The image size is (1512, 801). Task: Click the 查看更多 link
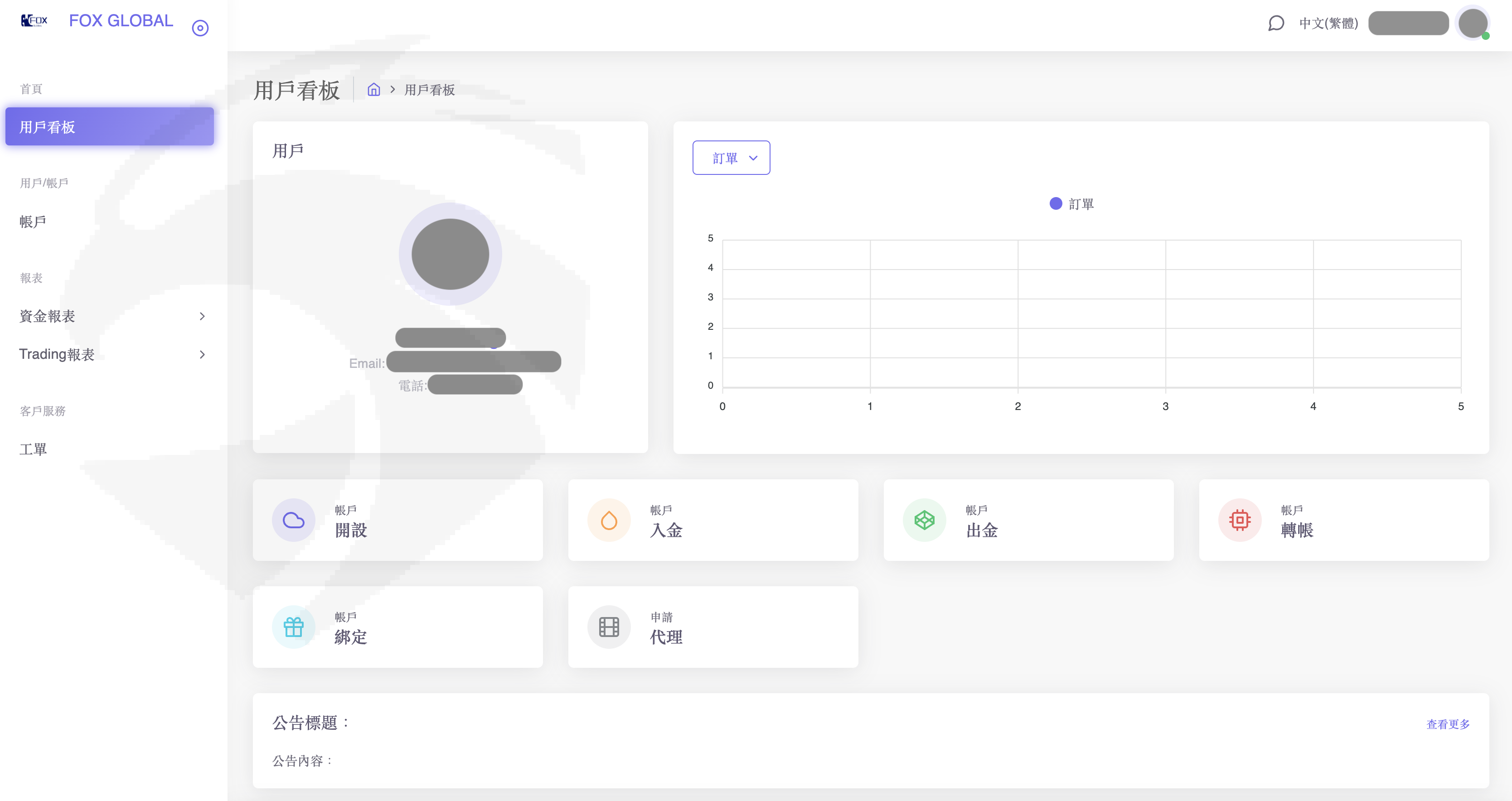click(1448, 724)
